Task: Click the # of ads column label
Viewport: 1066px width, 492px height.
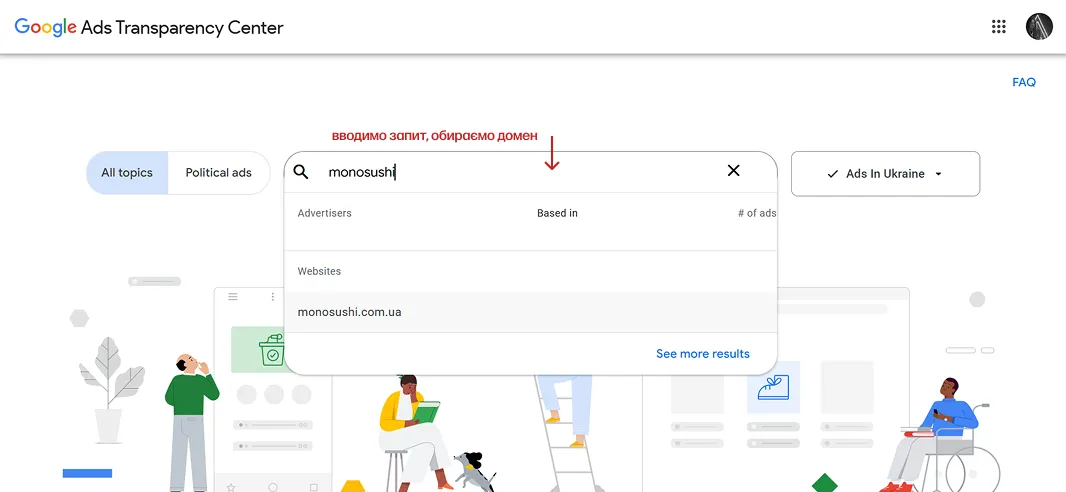Action: 757,213
